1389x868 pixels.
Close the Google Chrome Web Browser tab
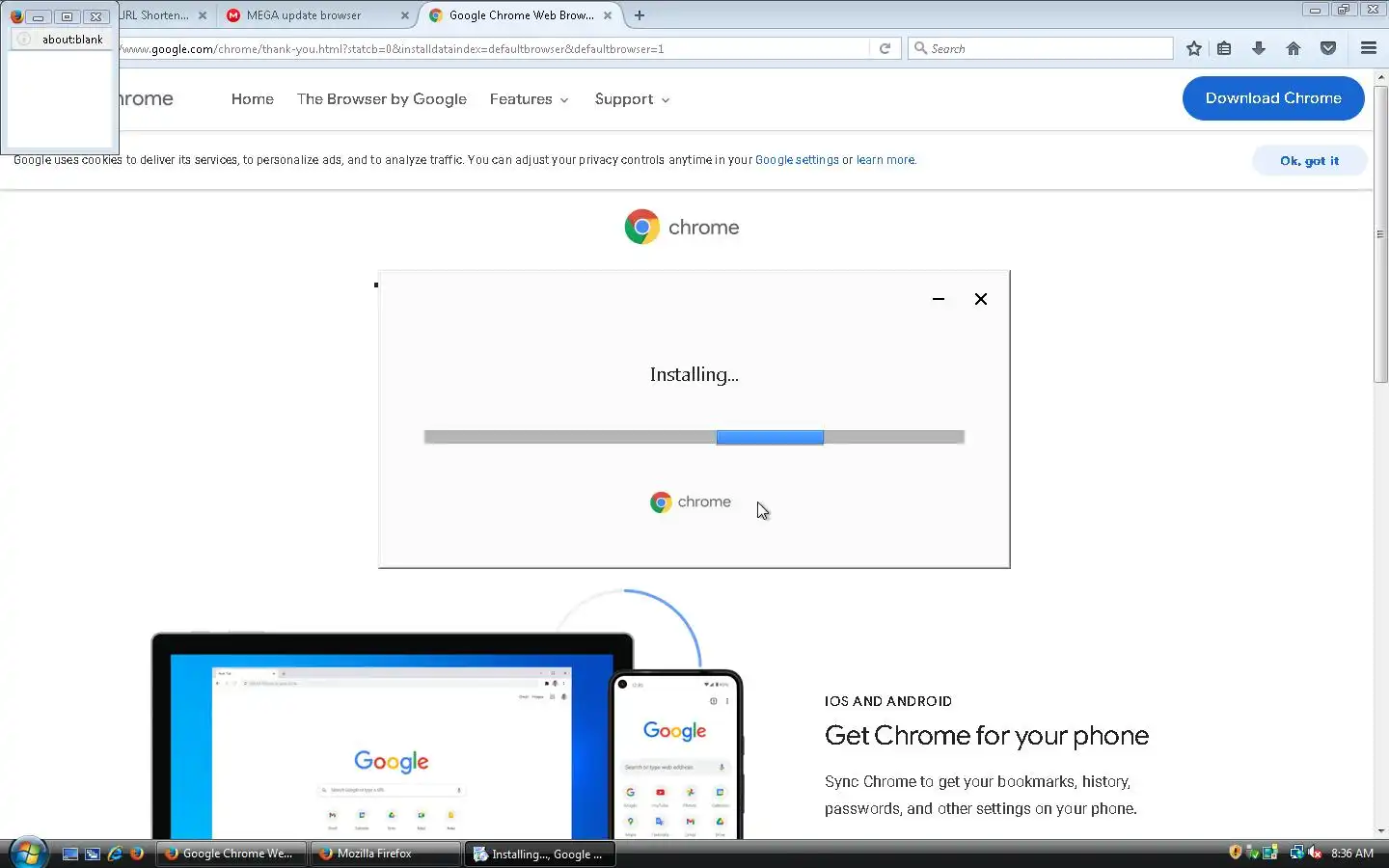[x=608, y=15]
